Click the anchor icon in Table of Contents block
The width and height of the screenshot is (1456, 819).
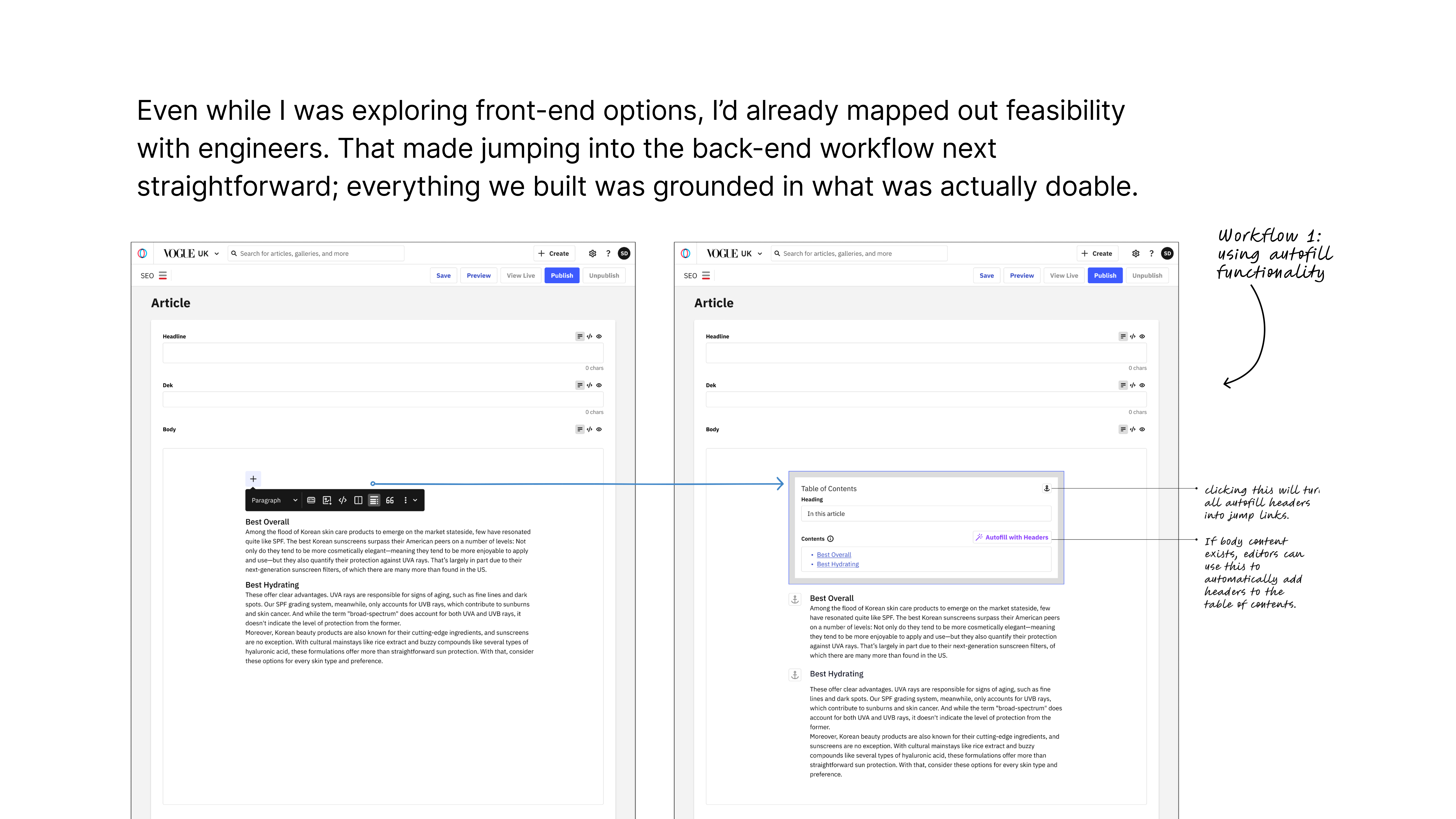1047,488
